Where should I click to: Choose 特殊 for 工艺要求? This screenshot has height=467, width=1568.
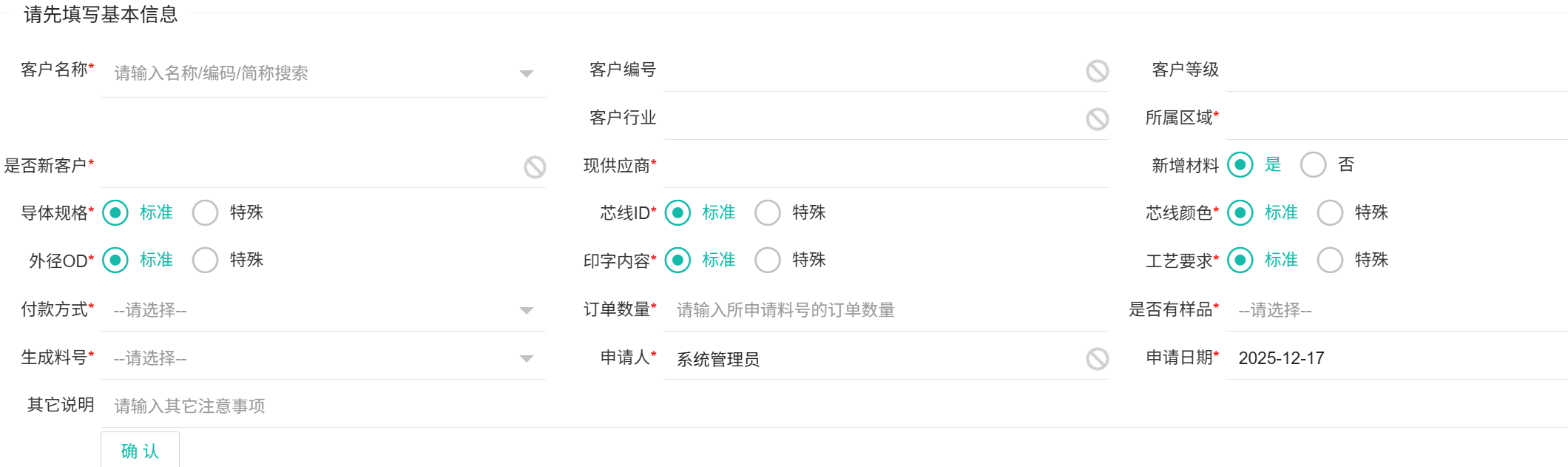1330,261
